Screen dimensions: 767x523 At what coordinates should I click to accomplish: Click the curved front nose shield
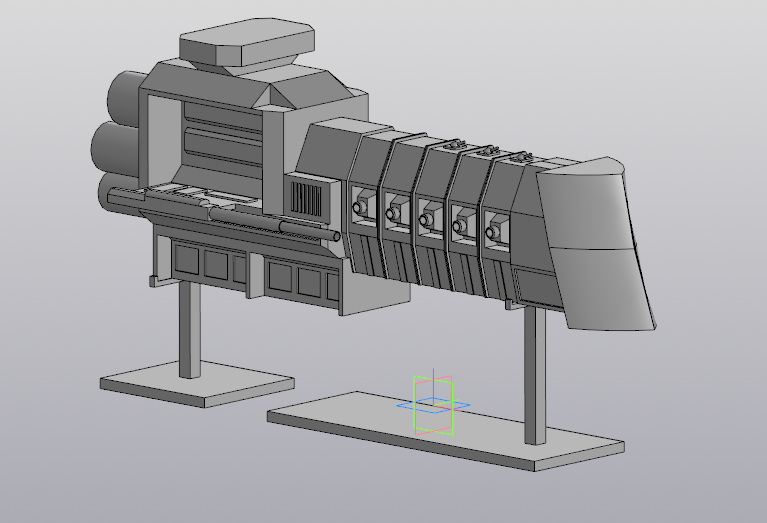tap(597, 245)
